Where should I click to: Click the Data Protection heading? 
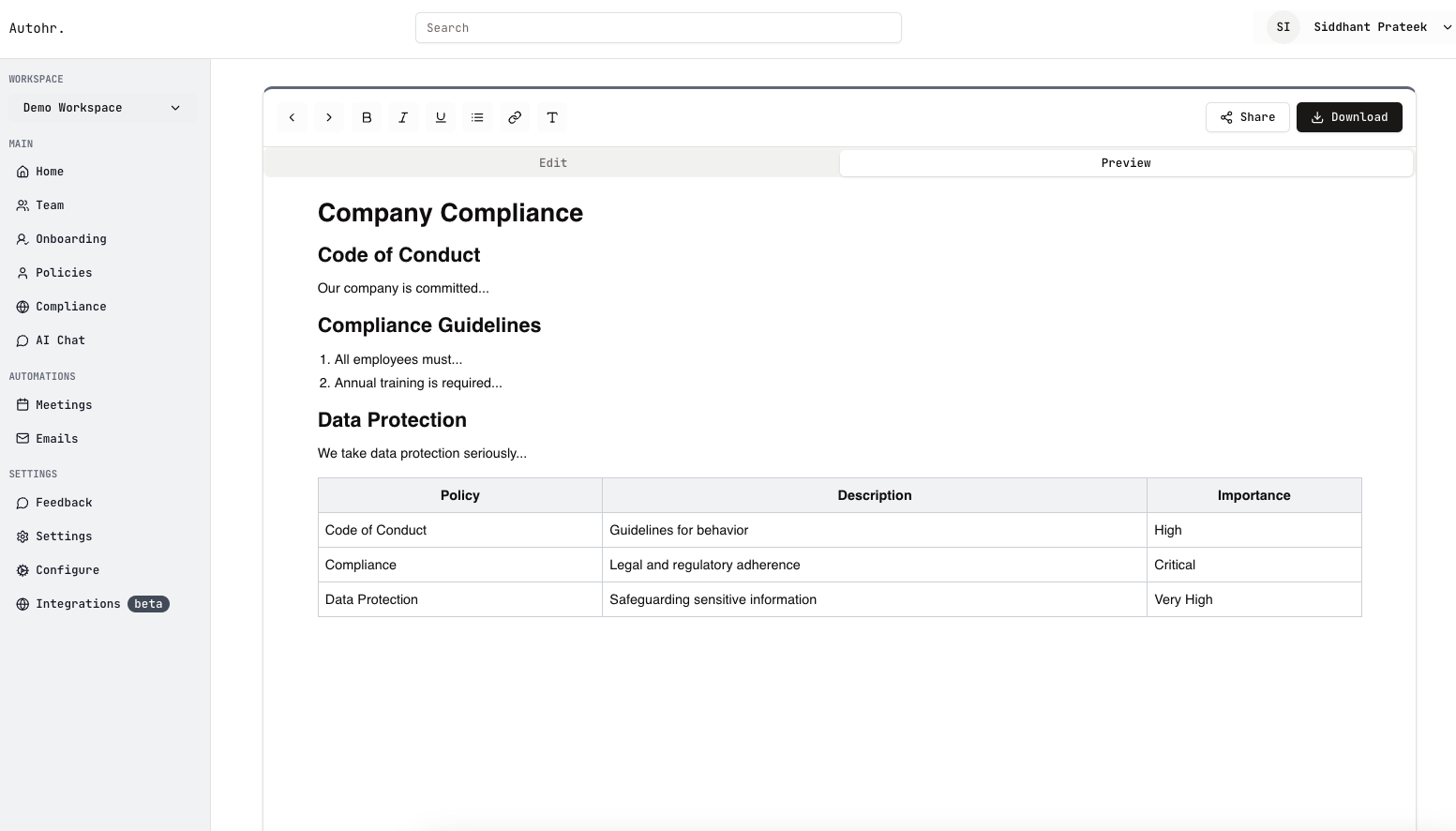pos(392,420)
